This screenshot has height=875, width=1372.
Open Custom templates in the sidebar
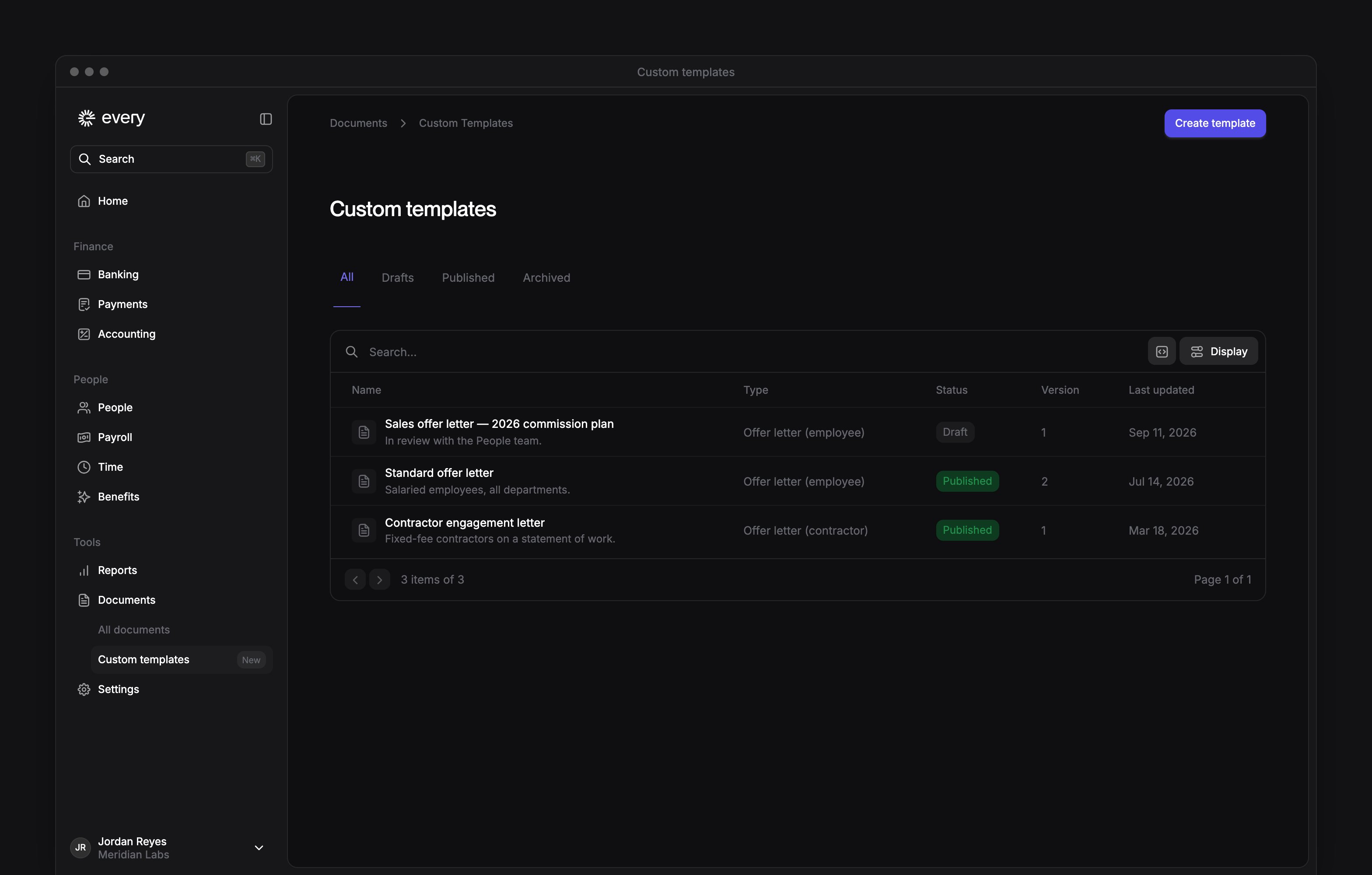(x=182, y=660)
